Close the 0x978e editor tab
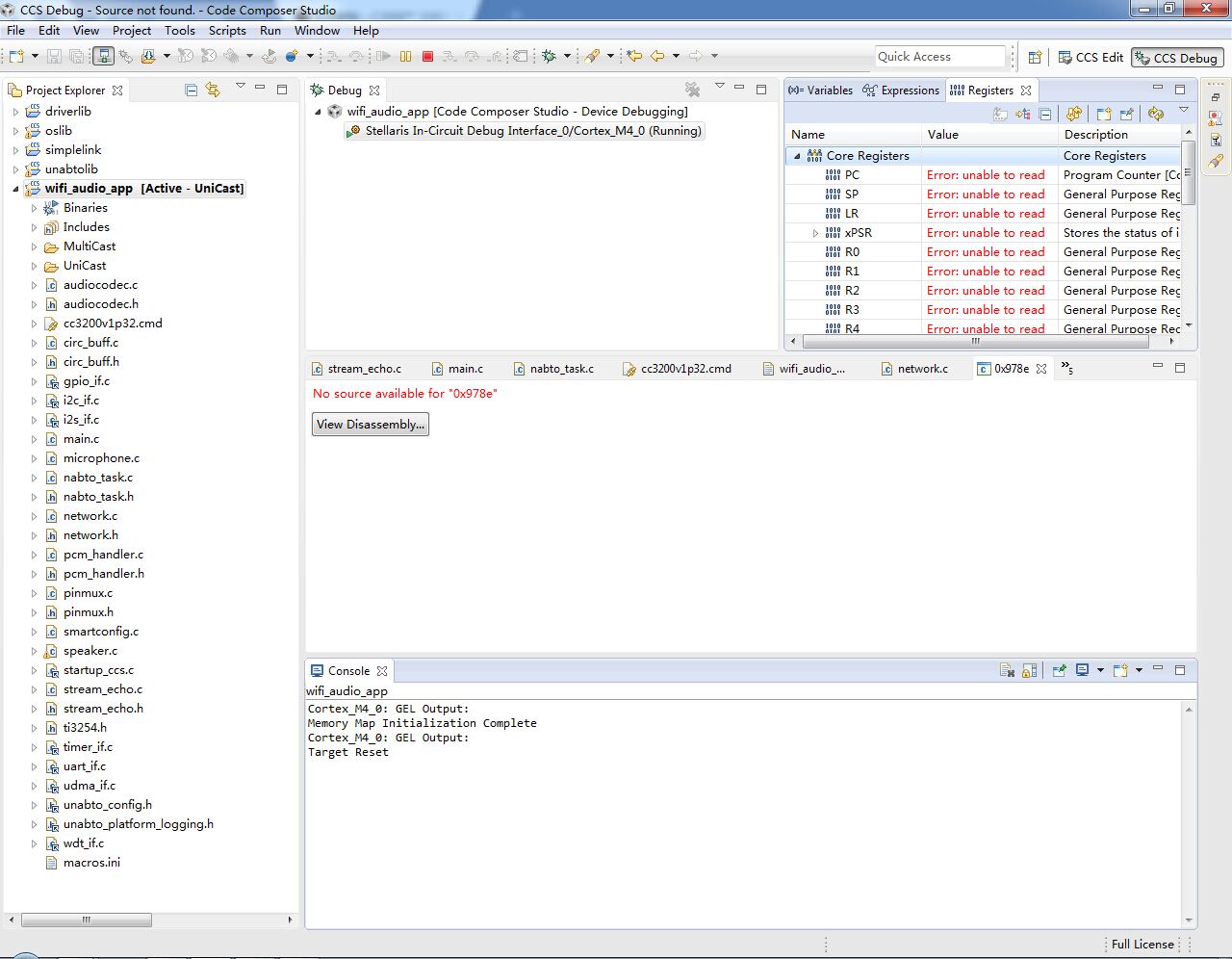The height and width of the screenshot is (959, 1232). click(x=1041, y=369)
